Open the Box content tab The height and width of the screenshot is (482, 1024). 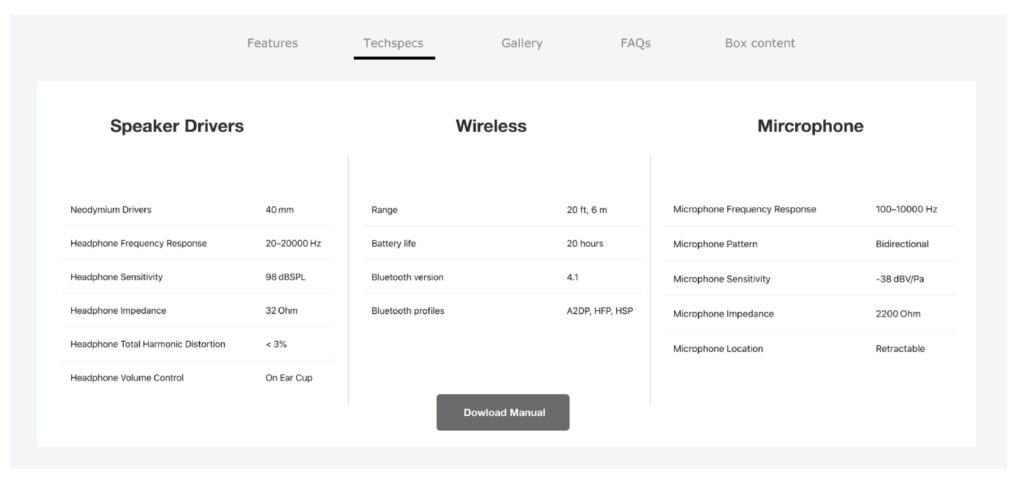pyautogui.click(x=760, y=43)
